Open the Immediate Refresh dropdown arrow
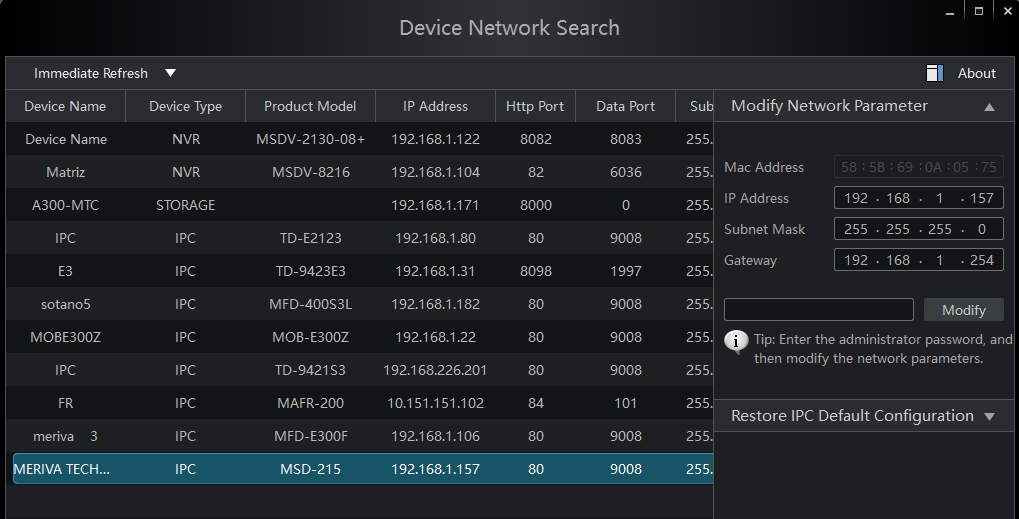Screen dimensions: 1019x519 pyautogui.click(x=170, y=73)
